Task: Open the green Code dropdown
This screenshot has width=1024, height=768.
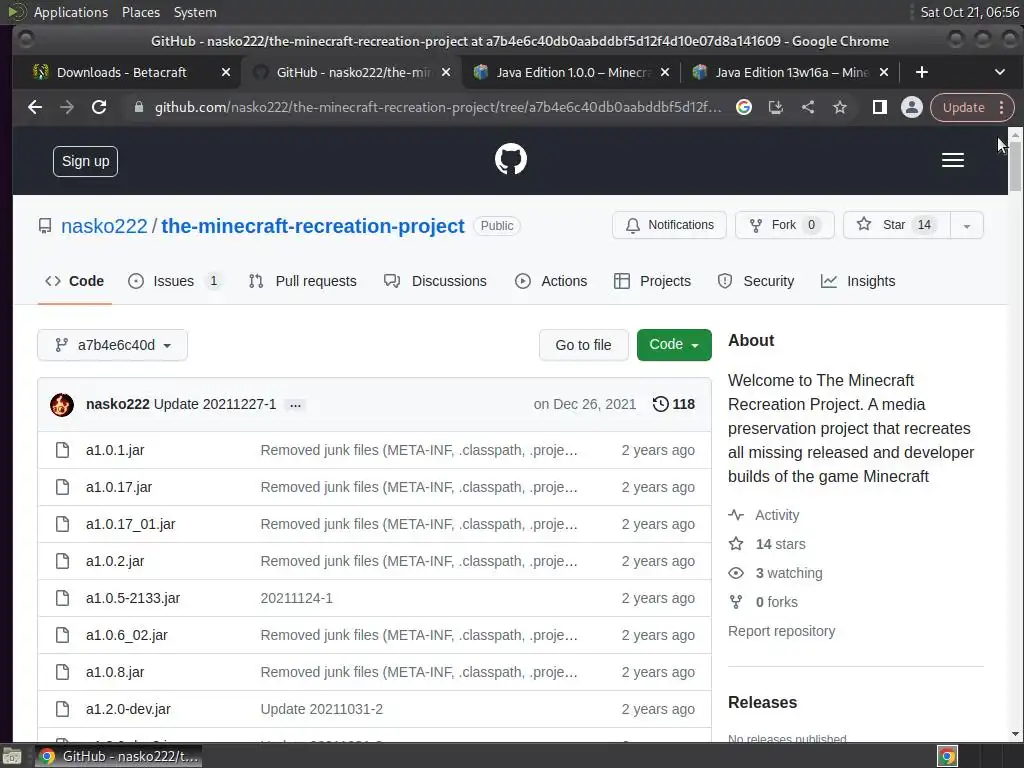Action: (x=674, y=345)
